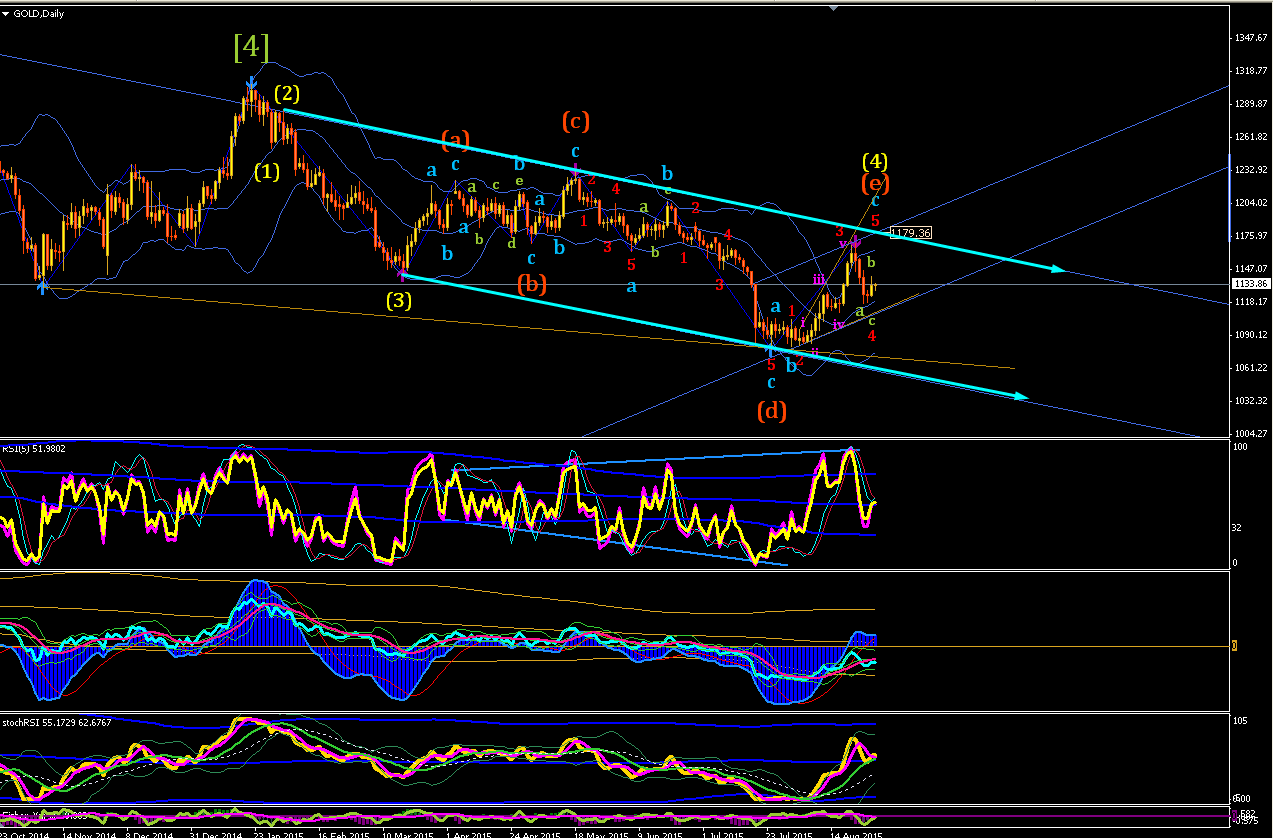Click the 14 Aug 2015 date on the time axis

click(x=856, y=832)
